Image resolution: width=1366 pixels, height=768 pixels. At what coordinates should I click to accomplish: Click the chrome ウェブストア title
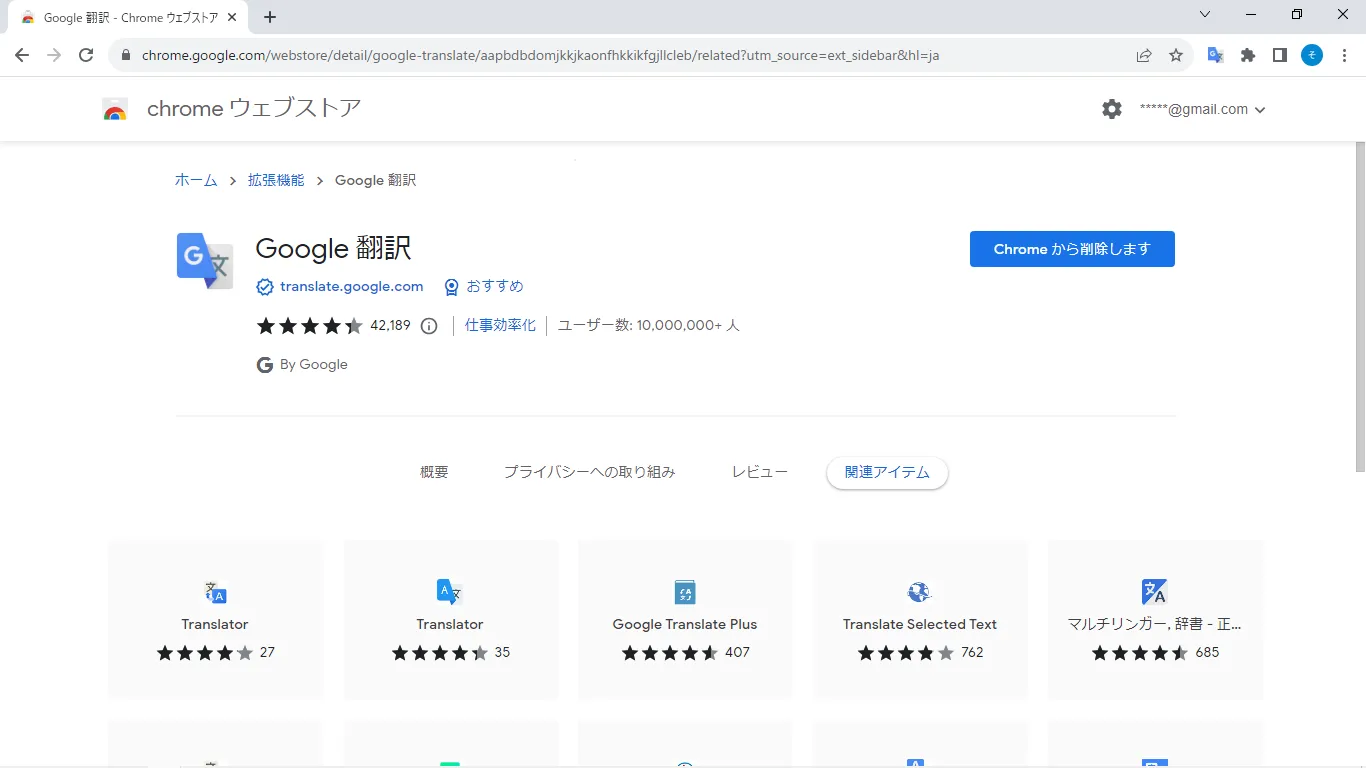pos(254,109)
